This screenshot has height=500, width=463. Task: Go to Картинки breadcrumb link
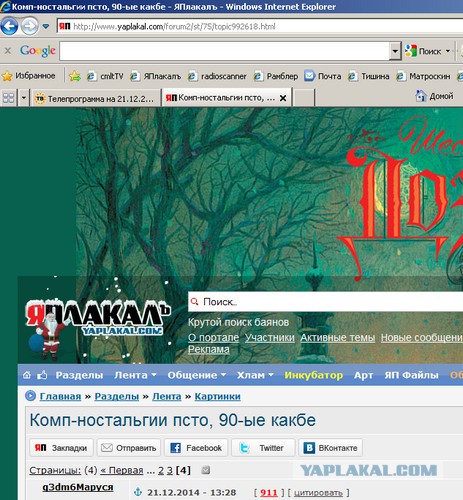pos(217,396)
